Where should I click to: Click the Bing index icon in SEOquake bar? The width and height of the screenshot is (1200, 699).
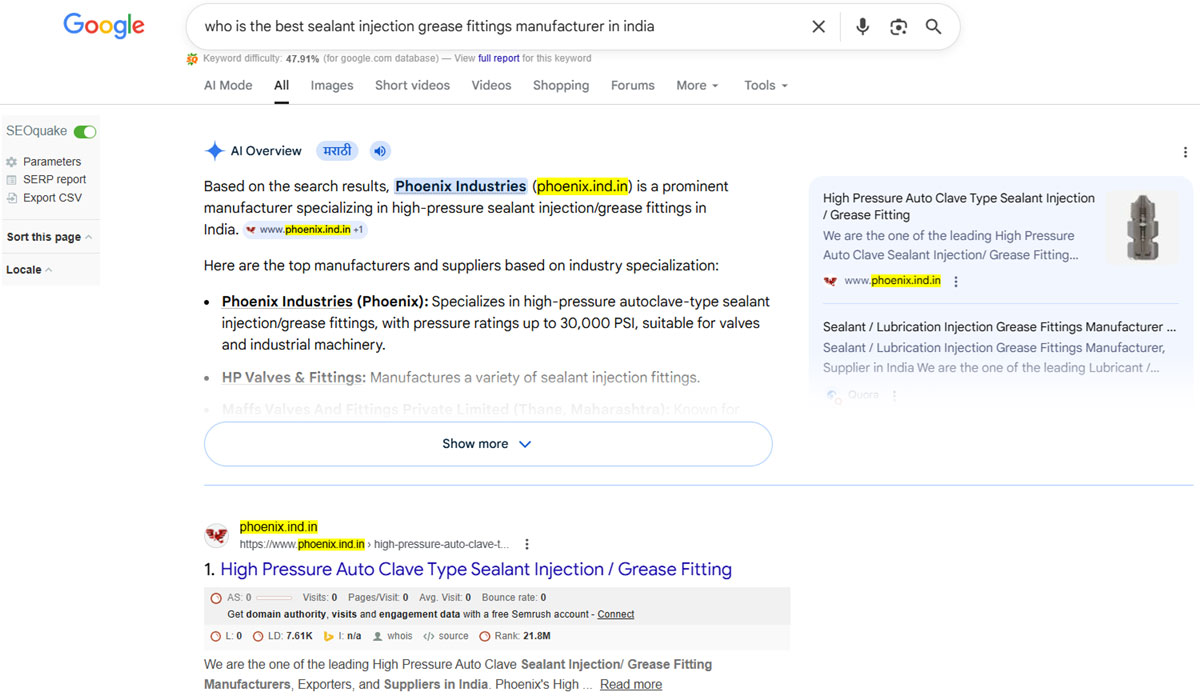(x=327, y=636)
